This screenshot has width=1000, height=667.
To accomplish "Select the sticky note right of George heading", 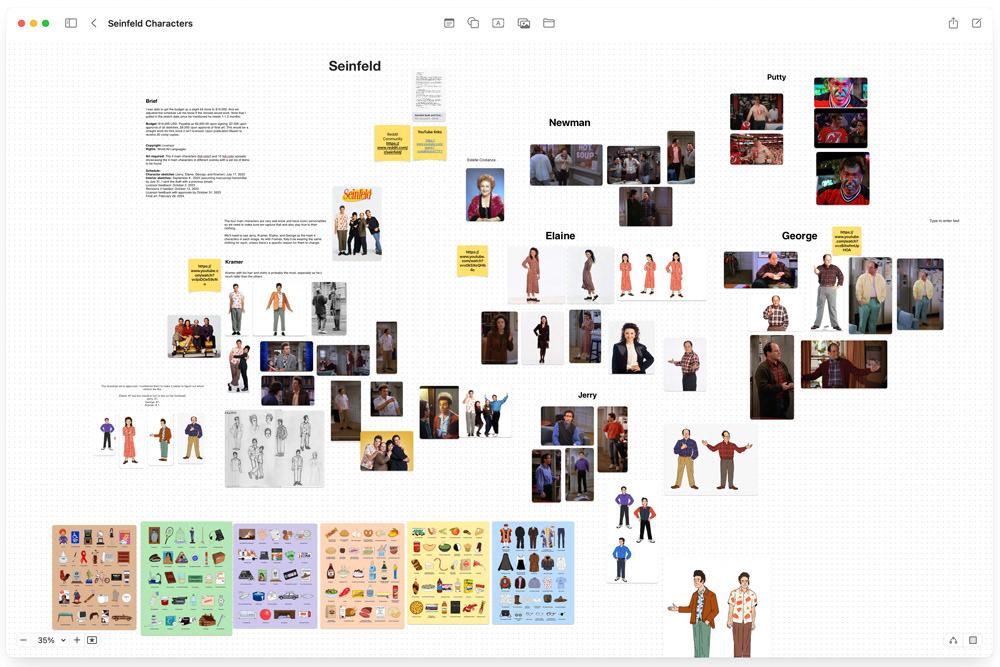I will (847, 241).
